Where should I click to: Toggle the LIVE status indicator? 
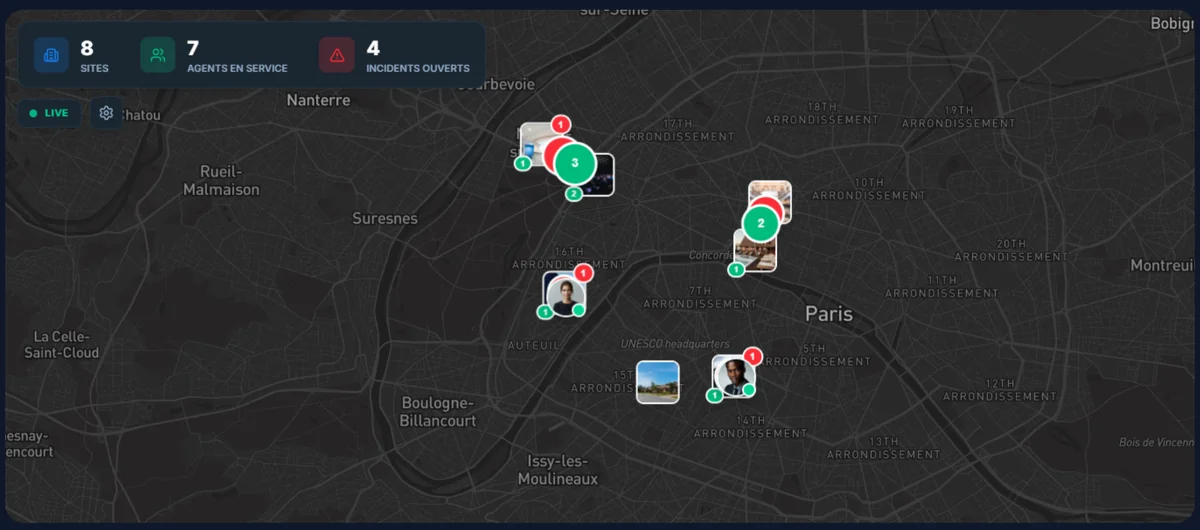coord(49,113)
